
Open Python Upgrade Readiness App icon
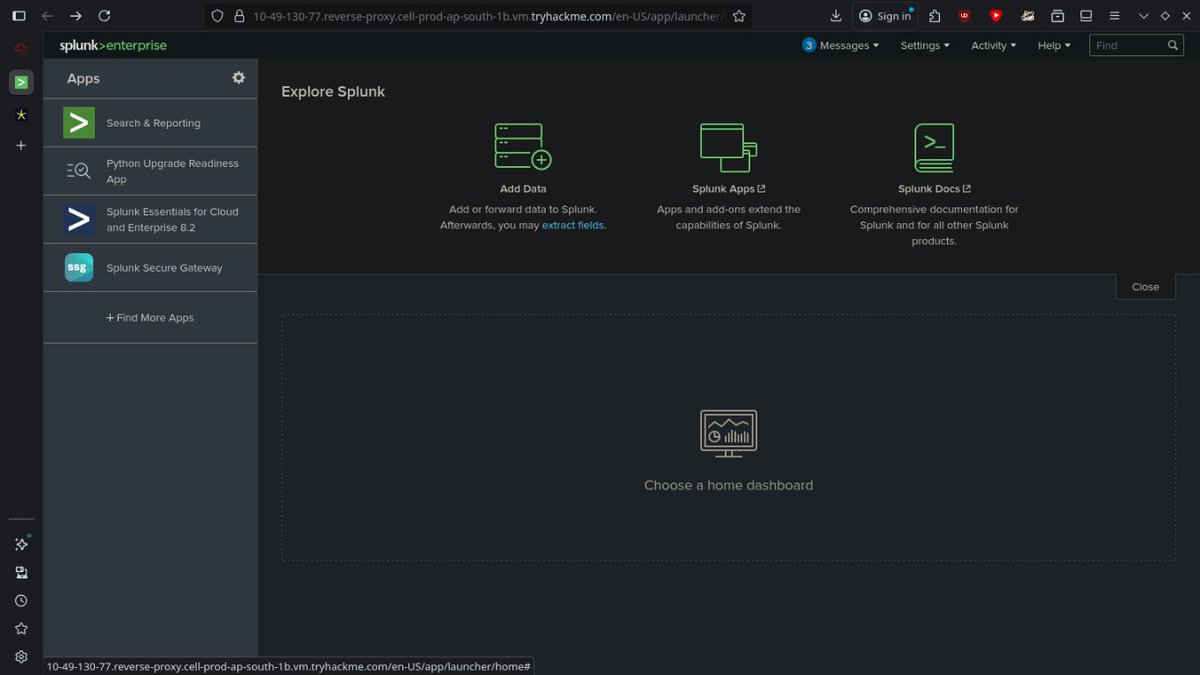(x=78, y=171)
